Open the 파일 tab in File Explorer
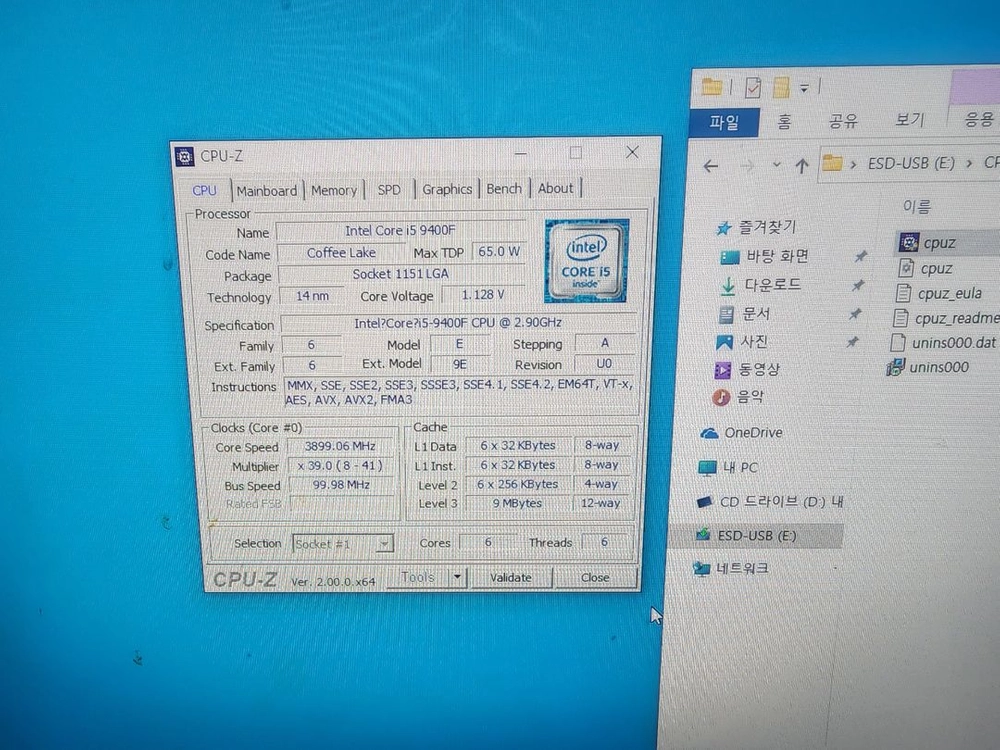 pos(724,122)
